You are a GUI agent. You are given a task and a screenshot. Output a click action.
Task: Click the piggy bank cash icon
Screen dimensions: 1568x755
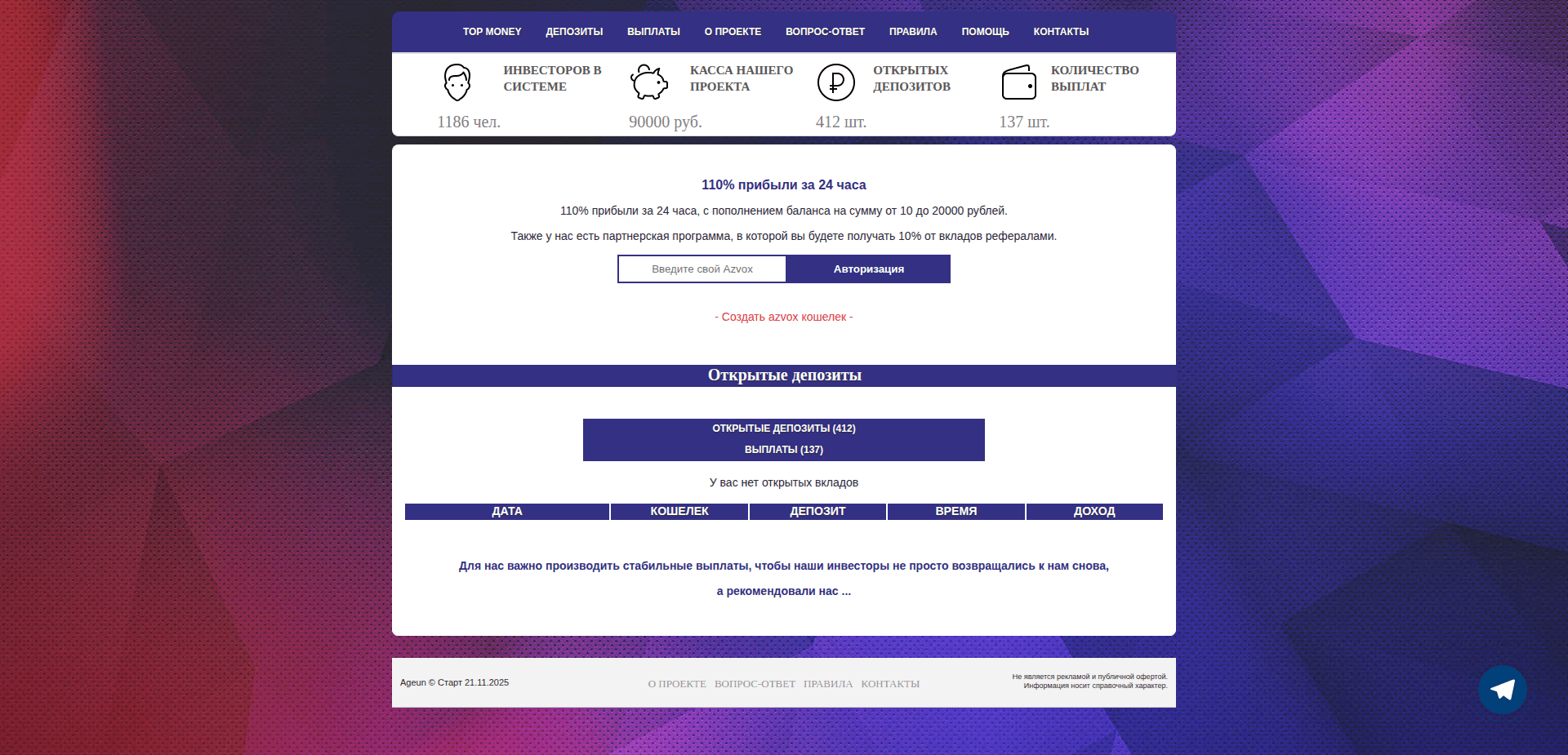click(649, 82)
